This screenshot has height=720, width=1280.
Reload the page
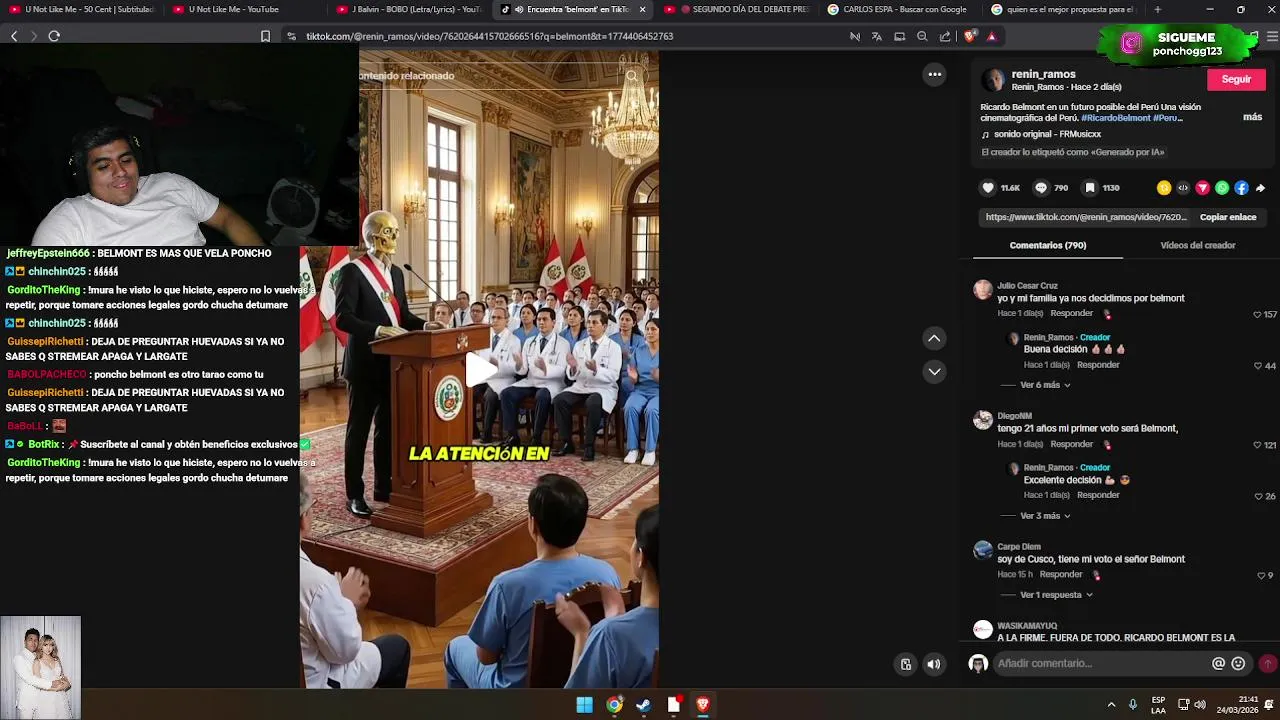[x=54, y=36]
